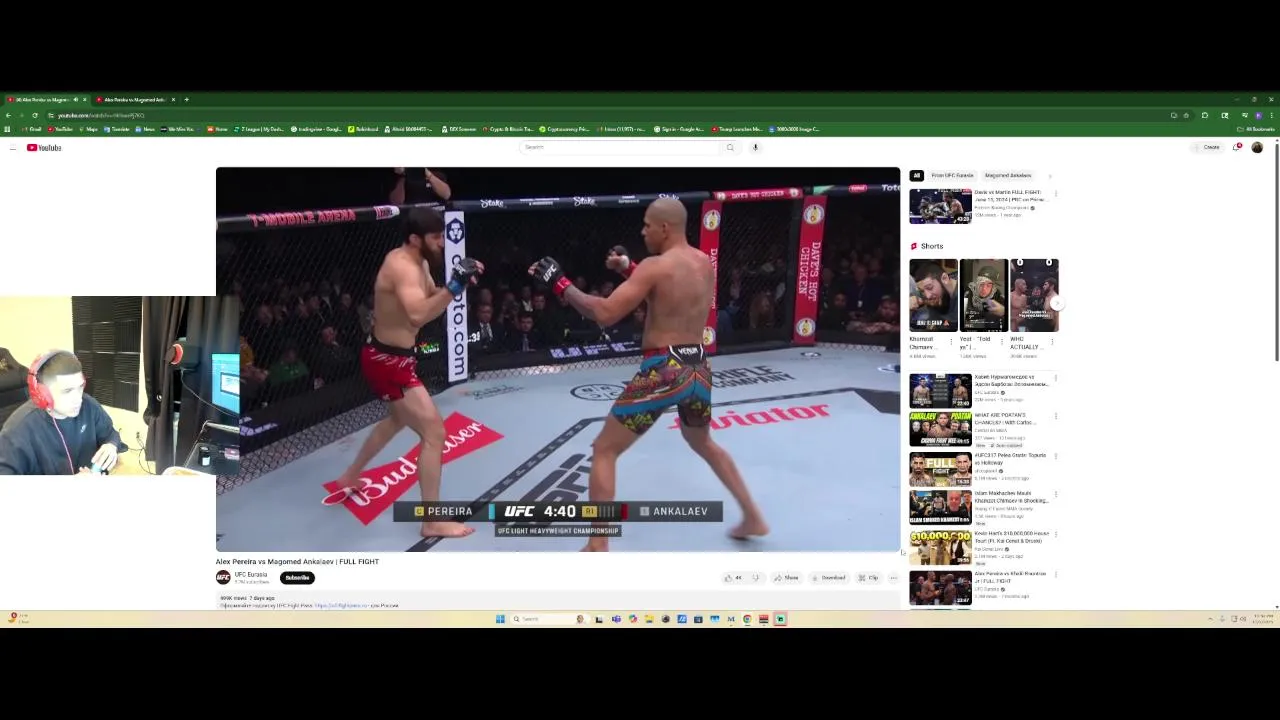Image resolution: width=1280 pixels, height=720 pixels.
Task: Open options for Khabib Nurmagomedov video
Action: point(1055,378)
